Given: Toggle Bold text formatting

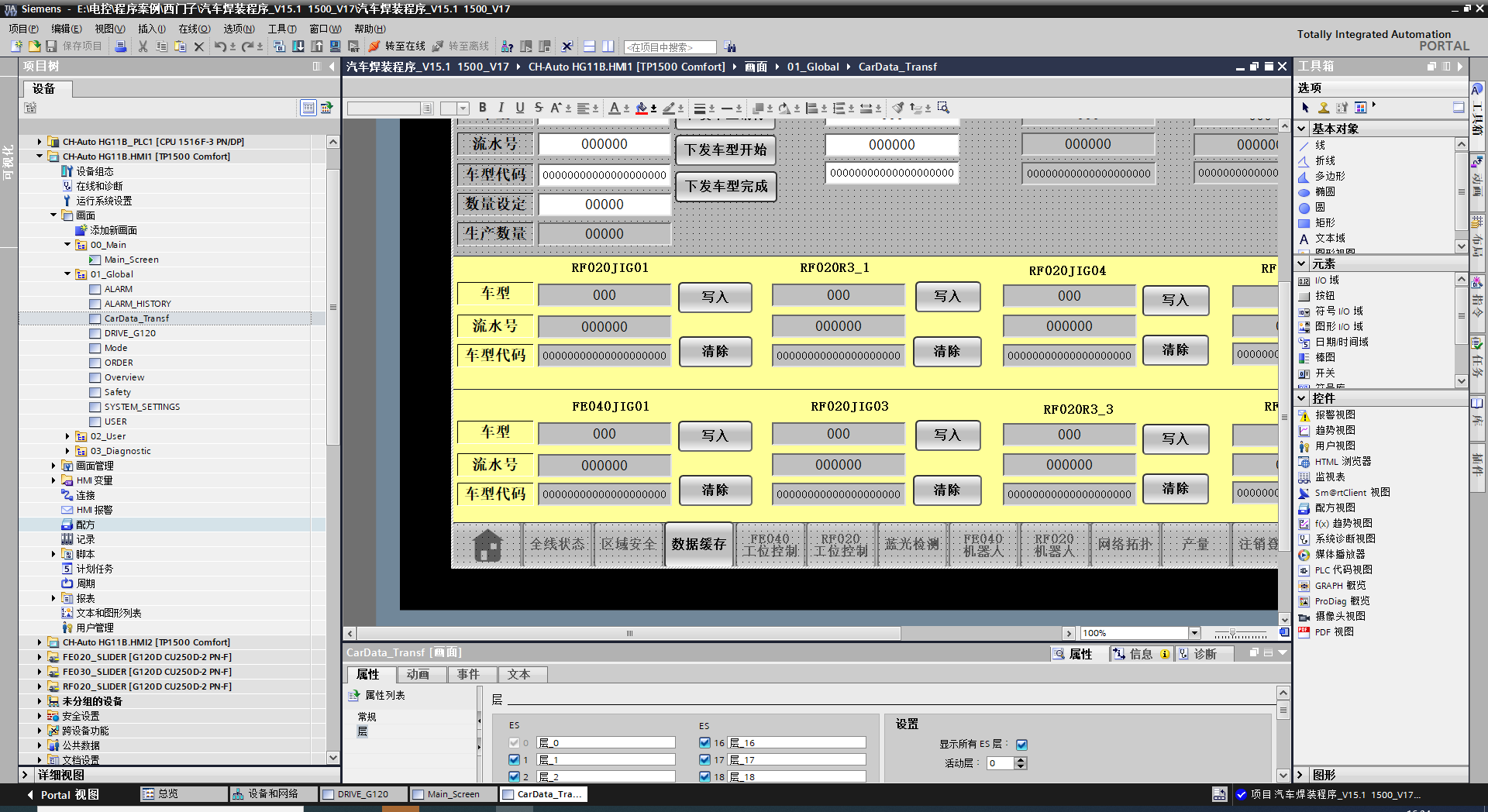Looking at the screenshot, I should 483,108.
